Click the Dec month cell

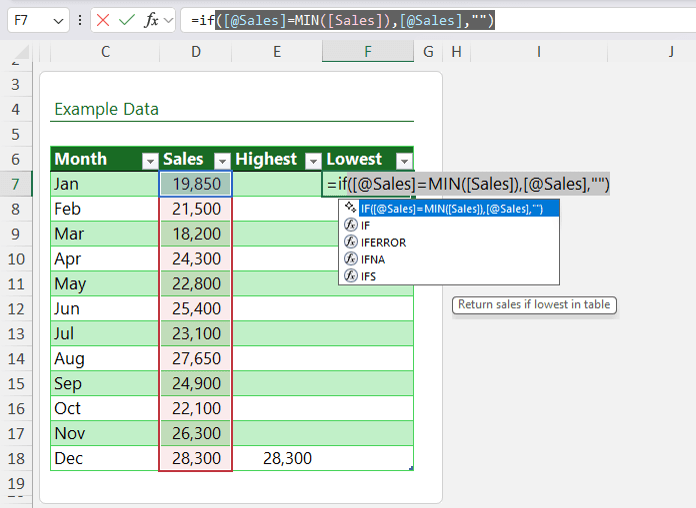coord(105,458)
